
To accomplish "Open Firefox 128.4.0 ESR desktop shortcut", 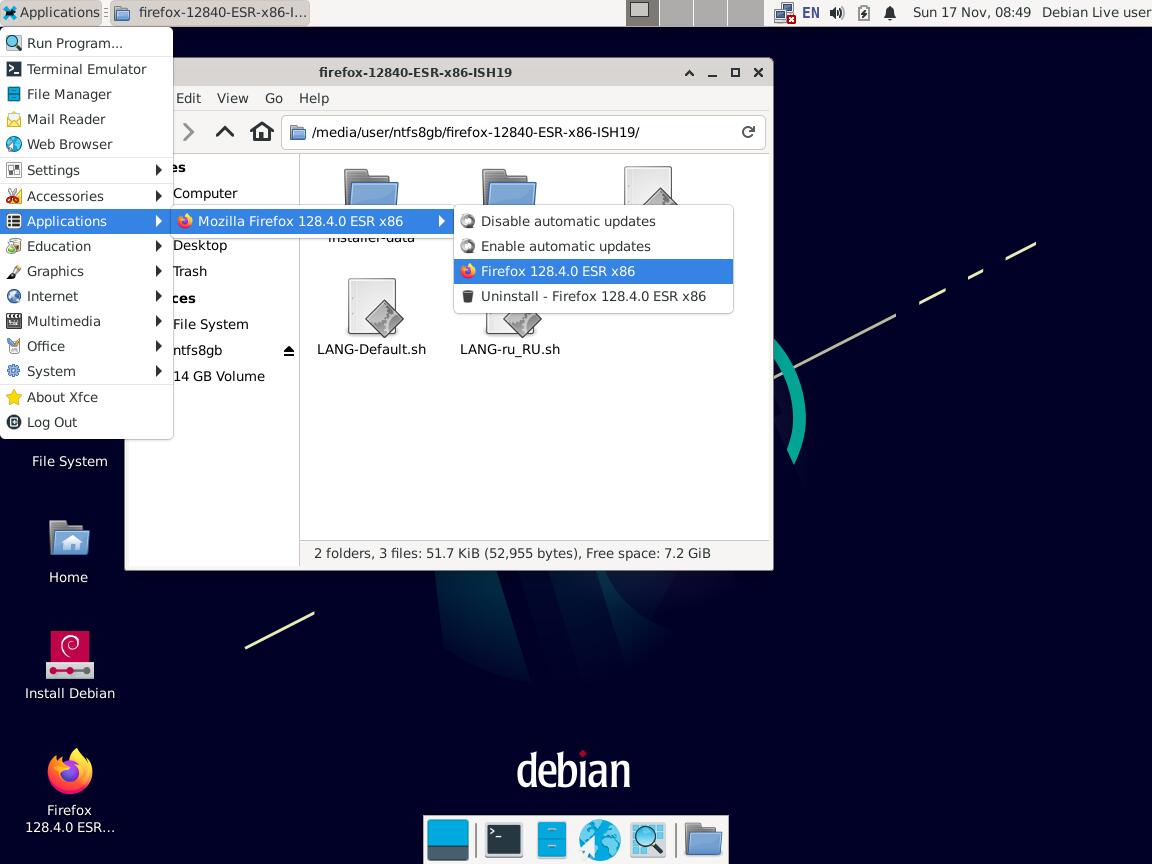I will click(70, 791).
